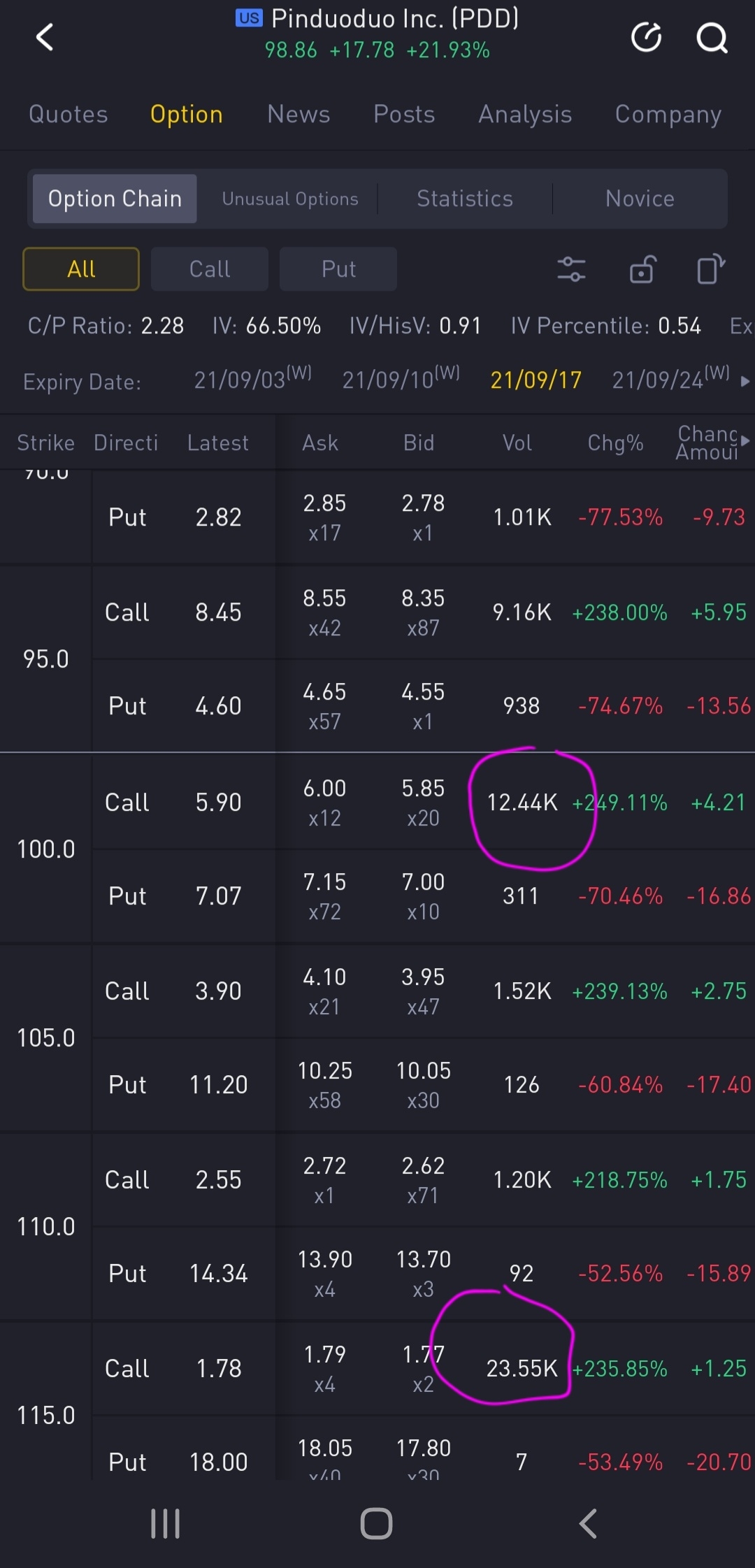This screenshot has width=755, height=1568.
Task: Open option chain filter settings sliders
Action: 571,269
